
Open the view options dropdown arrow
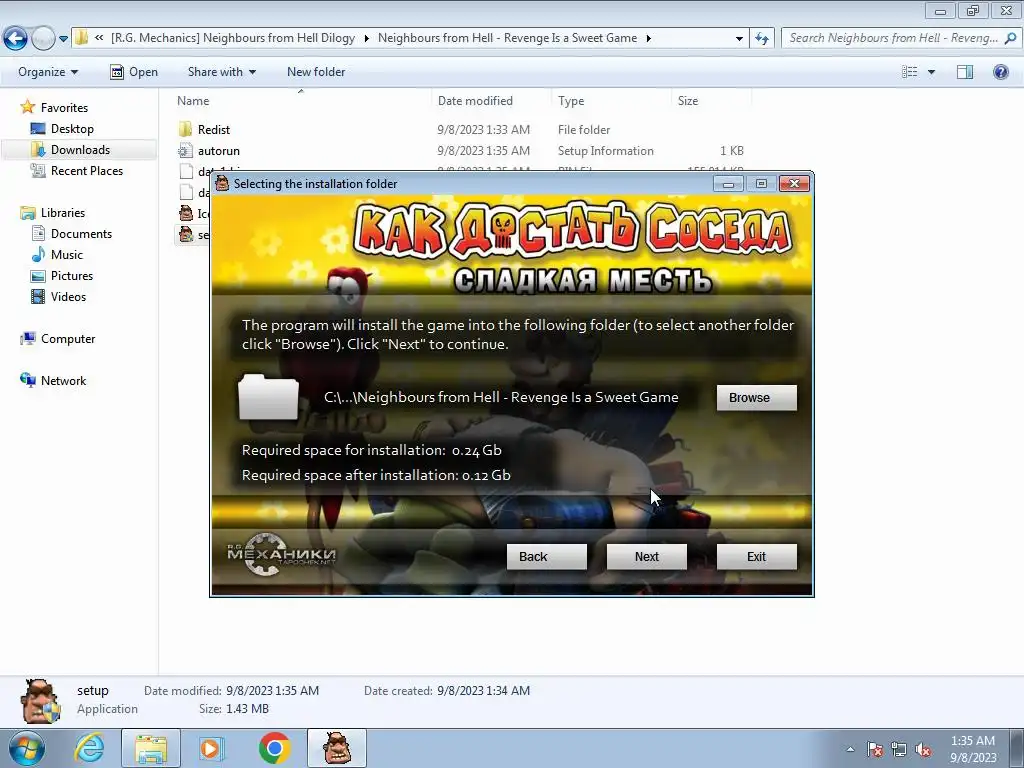pos(931,72)
